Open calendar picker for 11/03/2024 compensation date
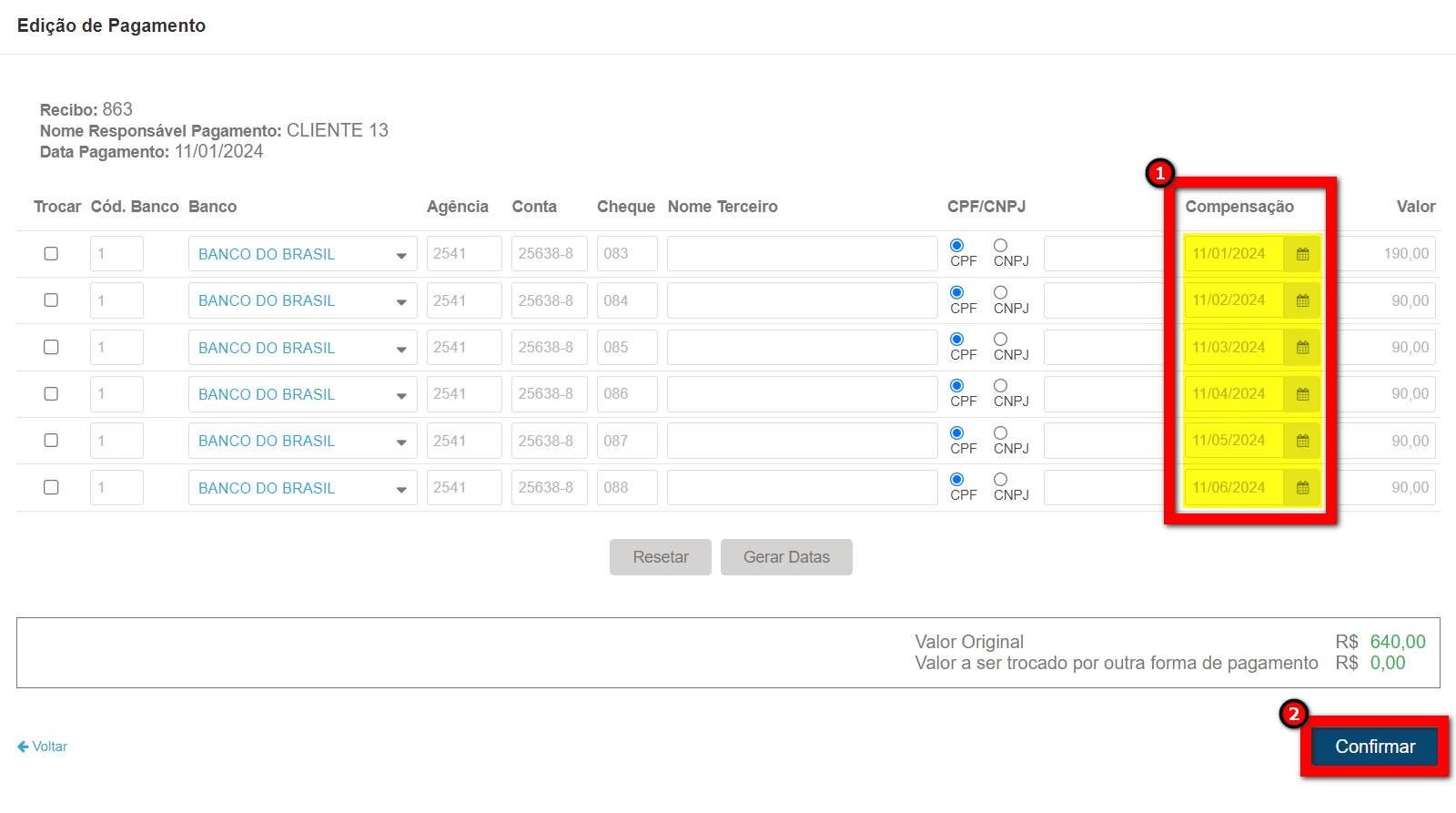The width and height of the screenshot is (1456, 813). 1302,348
